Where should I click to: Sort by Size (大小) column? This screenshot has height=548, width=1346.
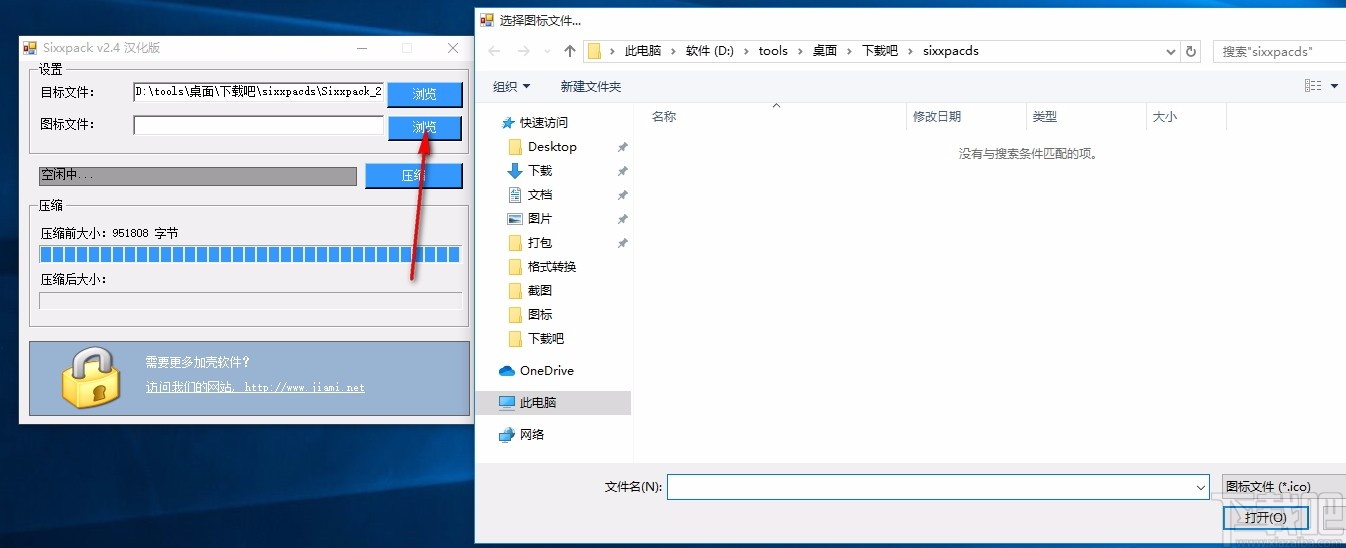coord(1186,116)
